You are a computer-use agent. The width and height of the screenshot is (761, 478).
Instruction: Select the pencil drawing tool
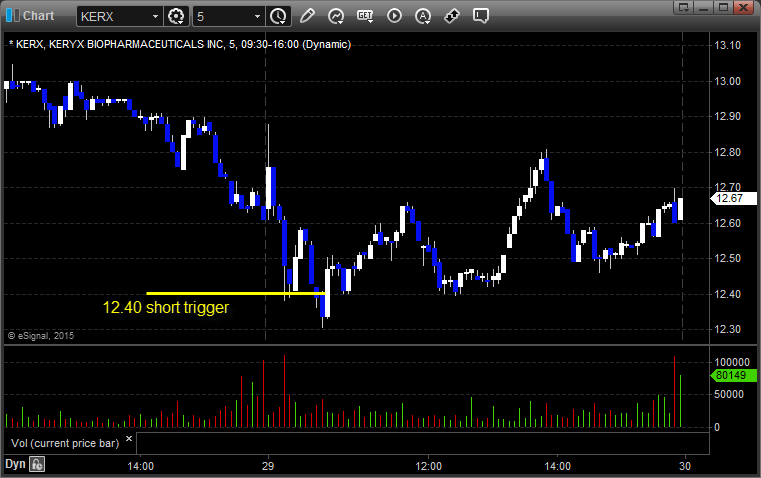coord(307,16)
